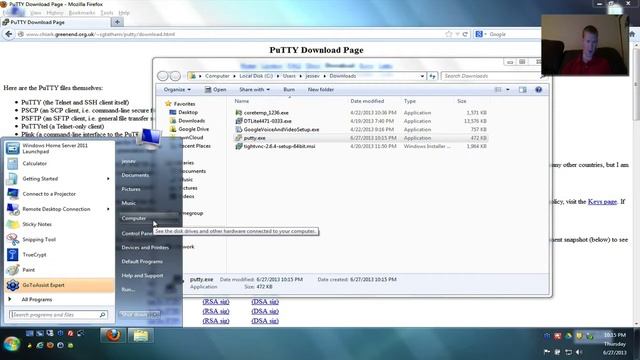This screenshot has width=640, height=360.
Task: Open Connect to a Projector
Action: pos(59,194)
